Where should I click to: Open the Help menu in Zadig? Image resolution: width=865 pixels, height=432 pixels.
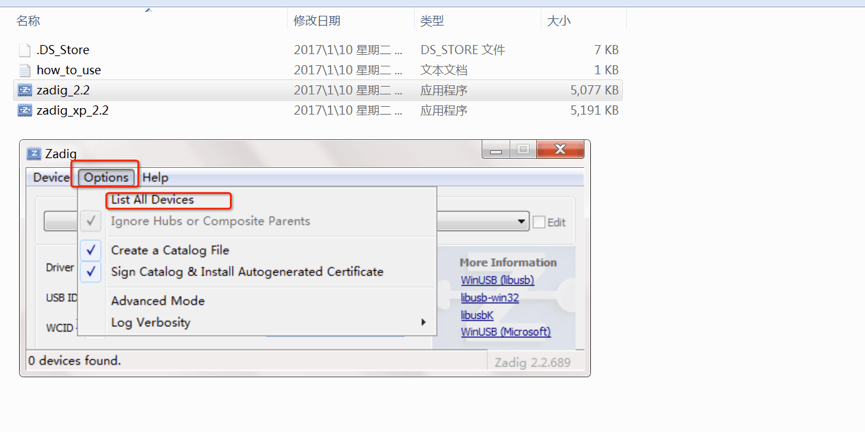point(155,178)
